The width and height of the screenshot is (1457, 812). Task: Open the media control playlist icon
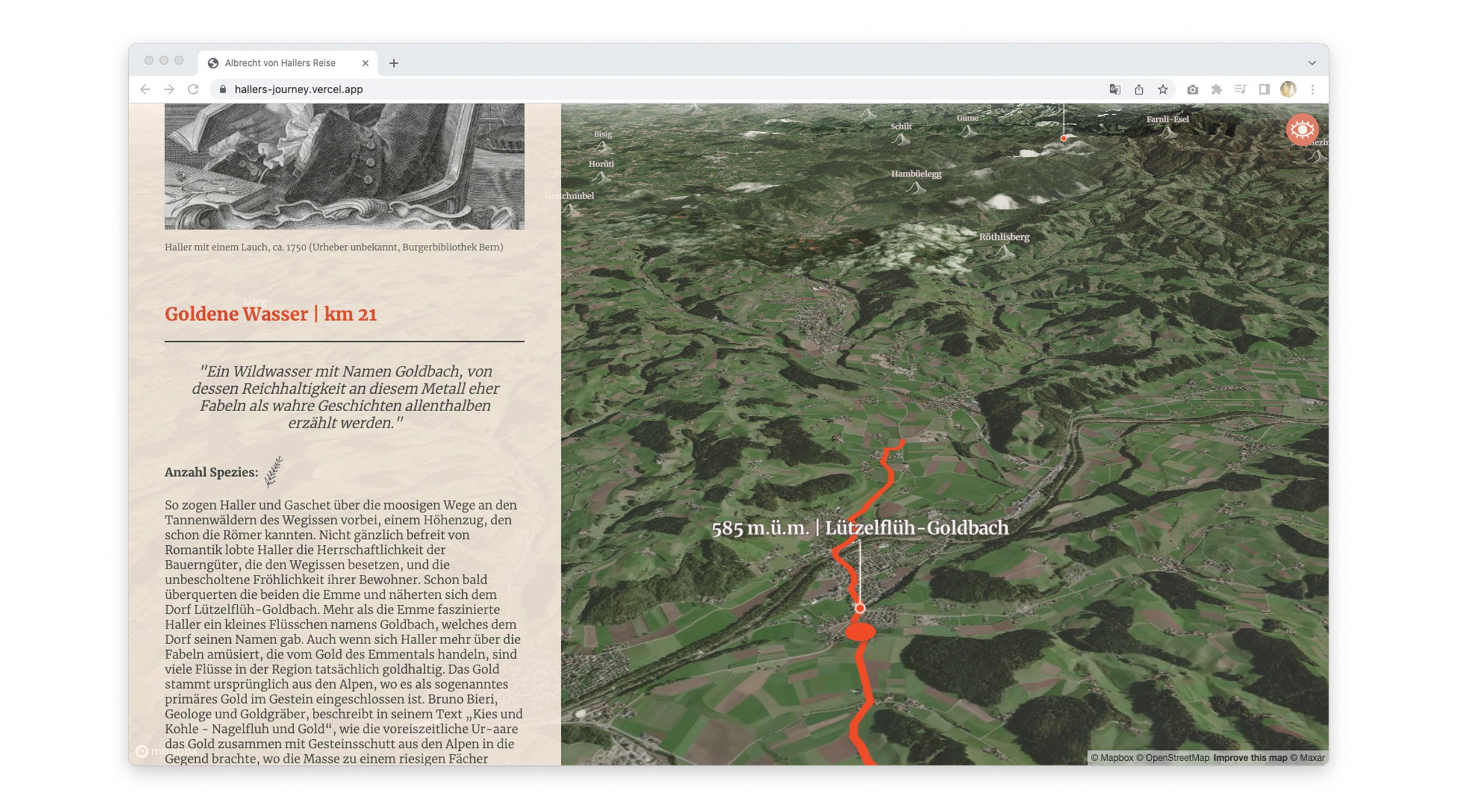(1240, 89)
